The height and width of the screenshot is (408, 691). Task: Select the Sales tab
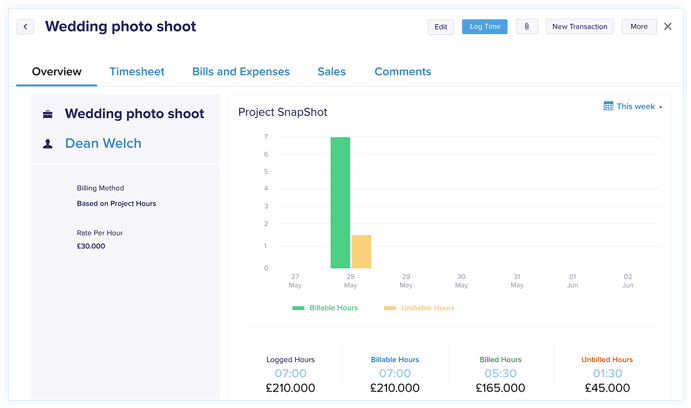tap(331, 71)
